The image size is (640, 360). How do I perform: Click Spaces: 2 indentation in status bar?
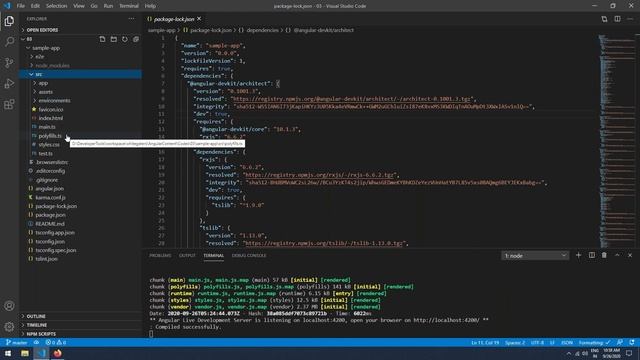(515, 342)
